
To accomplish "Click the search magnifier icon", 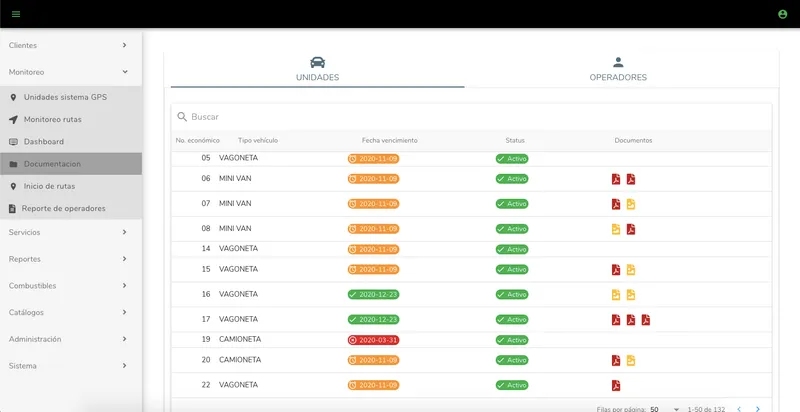I will click(182, 117).
